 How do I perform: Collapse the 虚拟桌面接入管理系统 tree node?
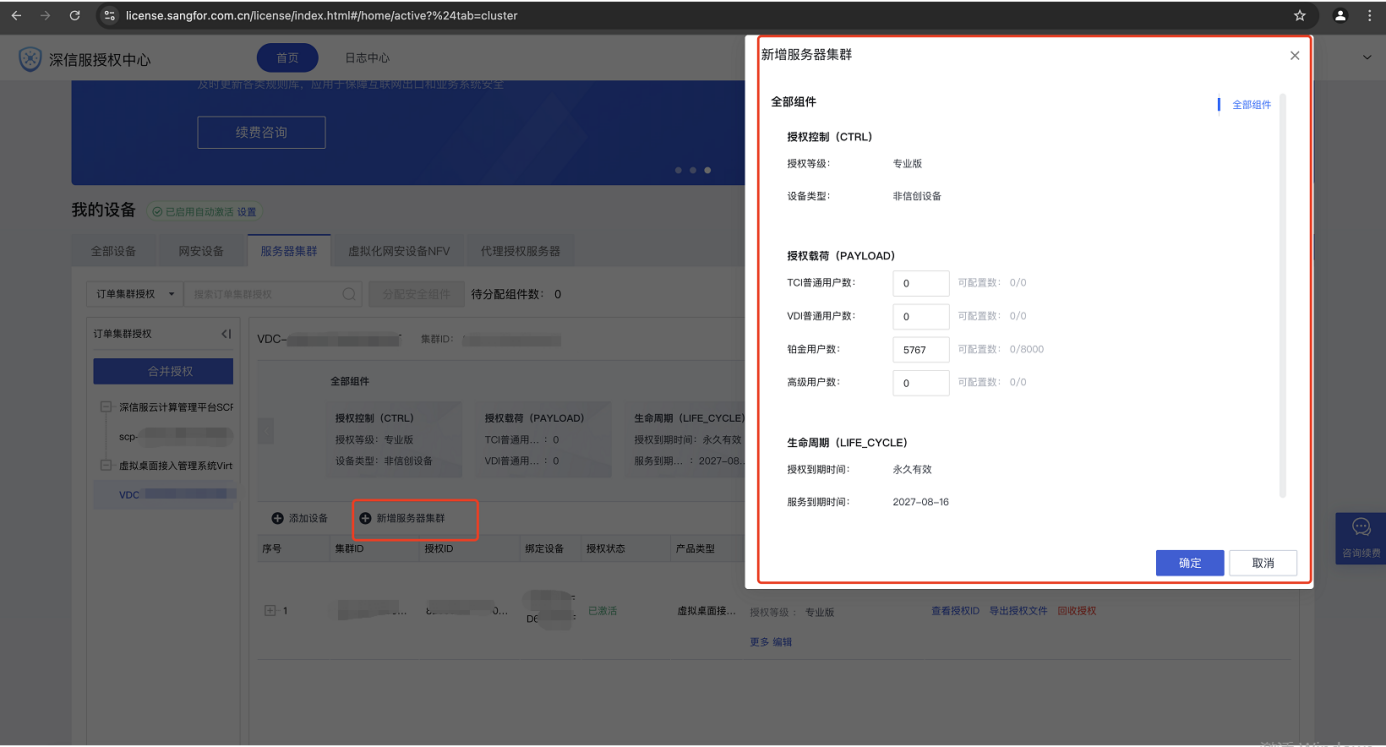point(105,466)
